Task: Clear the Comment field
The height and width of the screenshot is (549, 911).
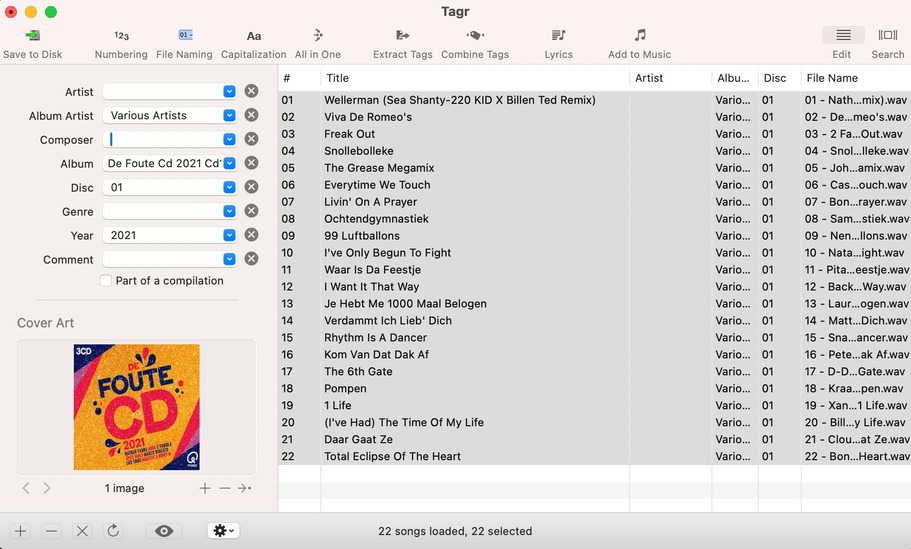Action: [x=251, y=259]
